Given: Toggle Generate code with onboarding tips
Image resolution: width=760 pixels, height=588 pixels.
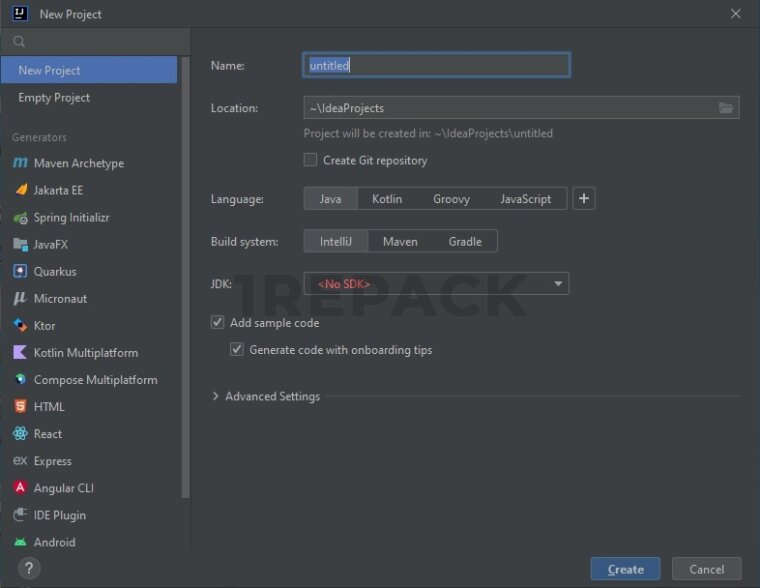Looking at the screenshot, I should [237, 350].
